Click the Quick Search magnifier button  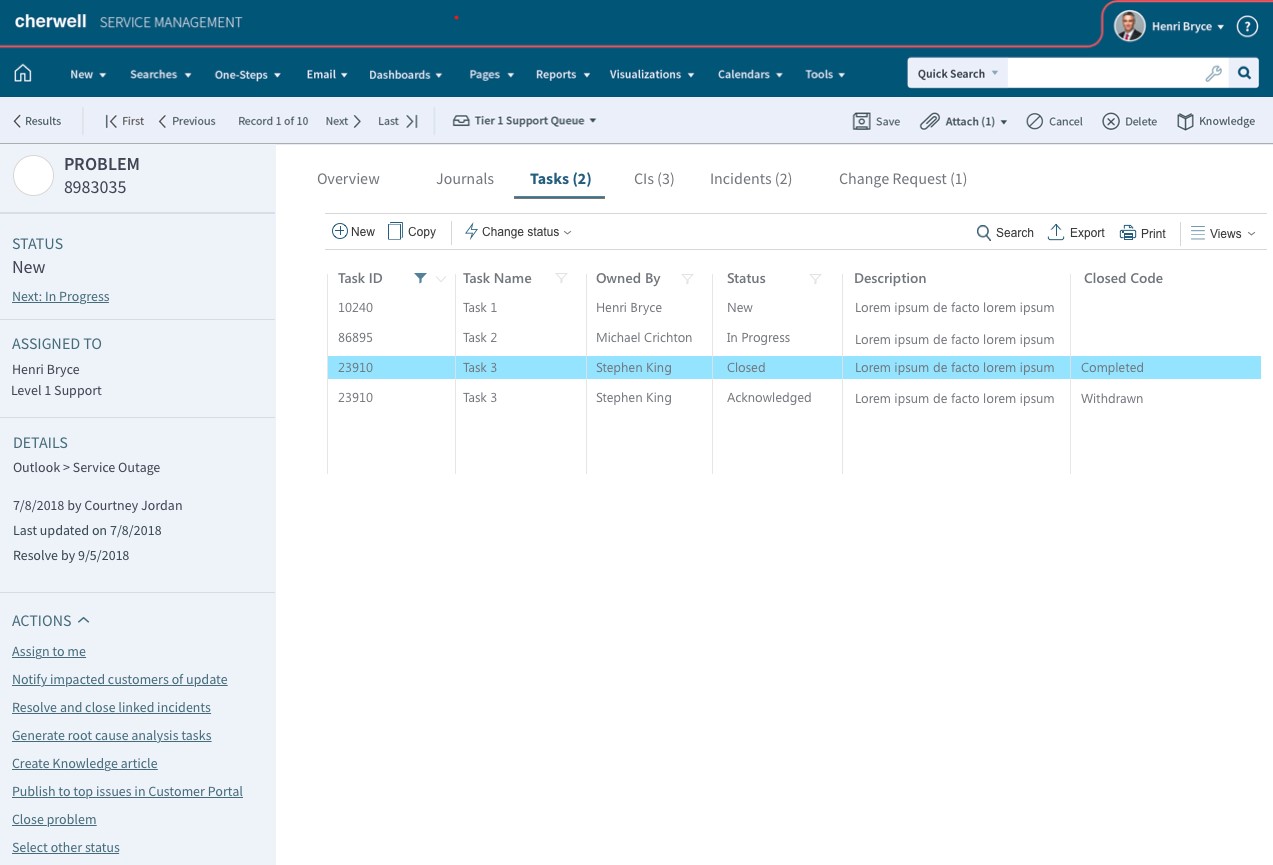tap(1244, 73)
